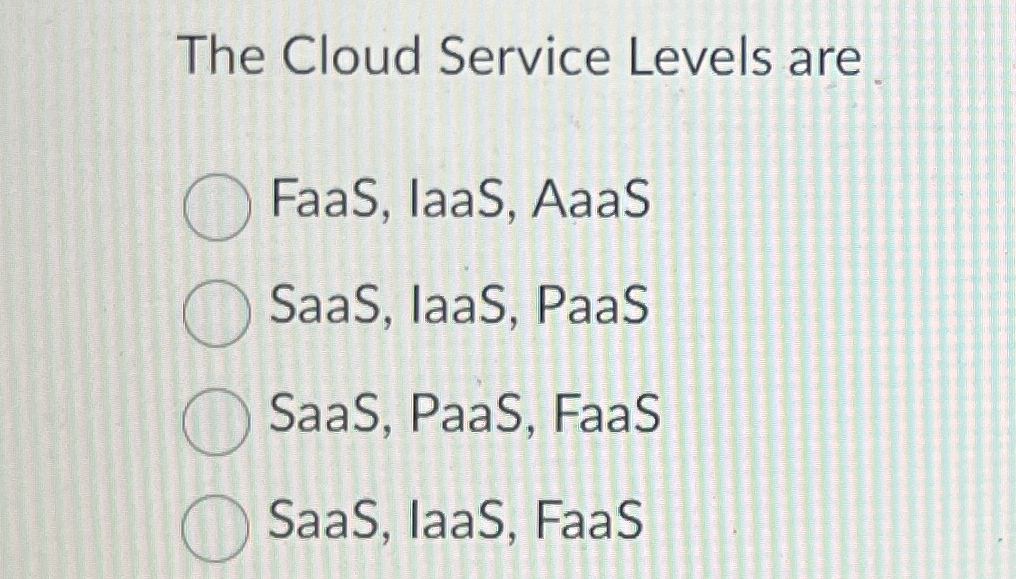
Task: Select the radio button for SaaS, IaaS, FaaS
Action: 218,524
